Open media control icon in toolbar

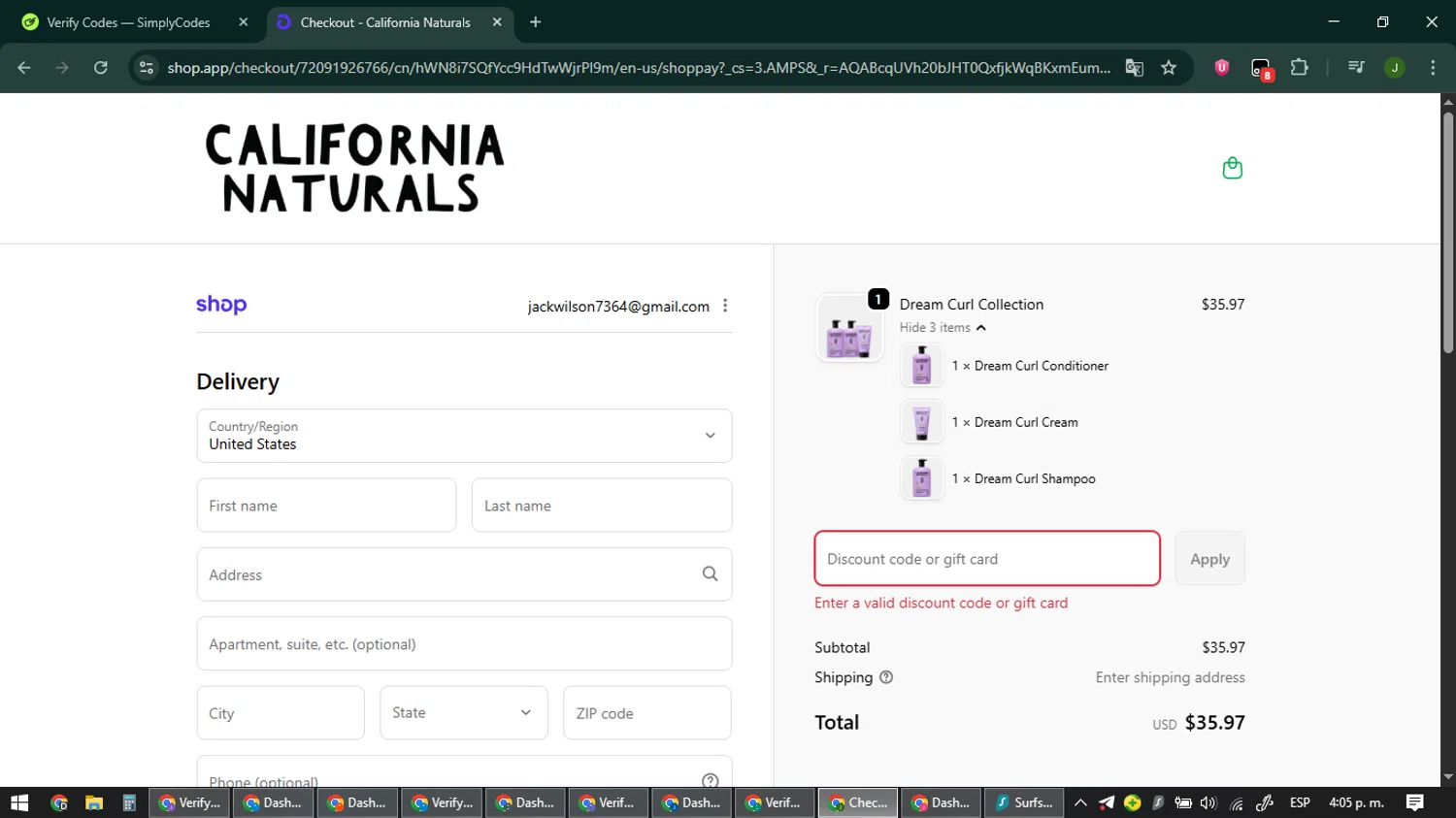tap(1356, 67)
